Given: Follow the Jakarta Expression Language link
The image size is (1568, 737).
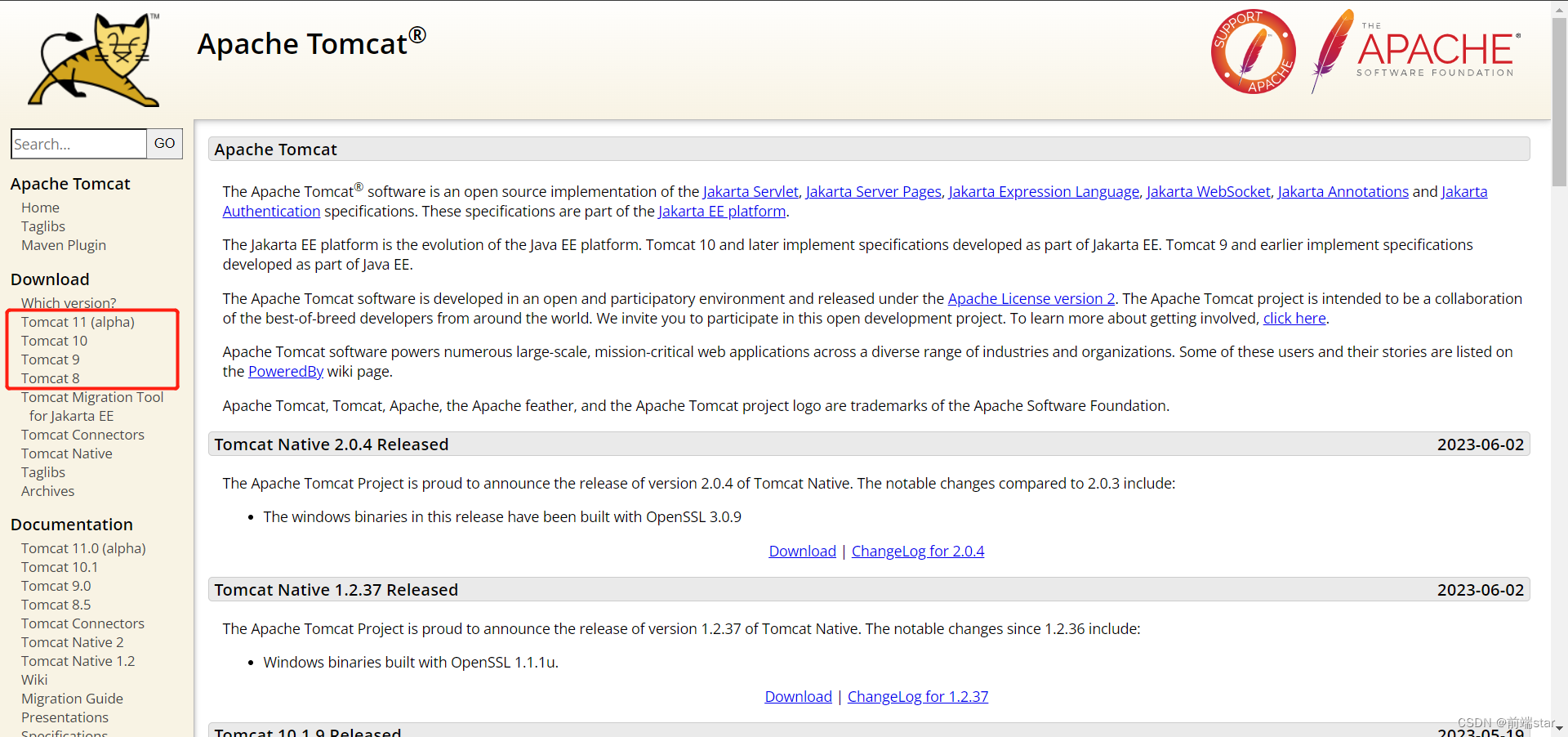Looking at the screenshot, I should click(x=1044, y=192).
